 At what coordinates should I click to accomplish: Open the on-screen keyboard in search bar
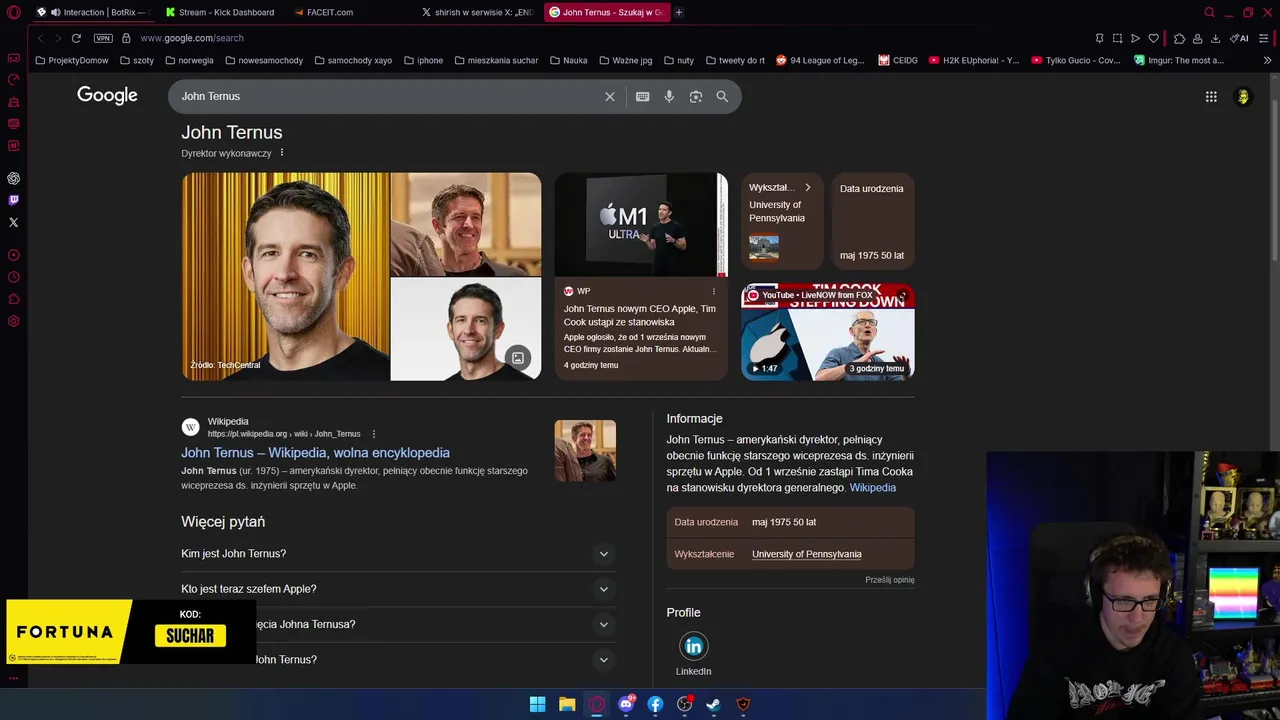[x=642, y=96]
